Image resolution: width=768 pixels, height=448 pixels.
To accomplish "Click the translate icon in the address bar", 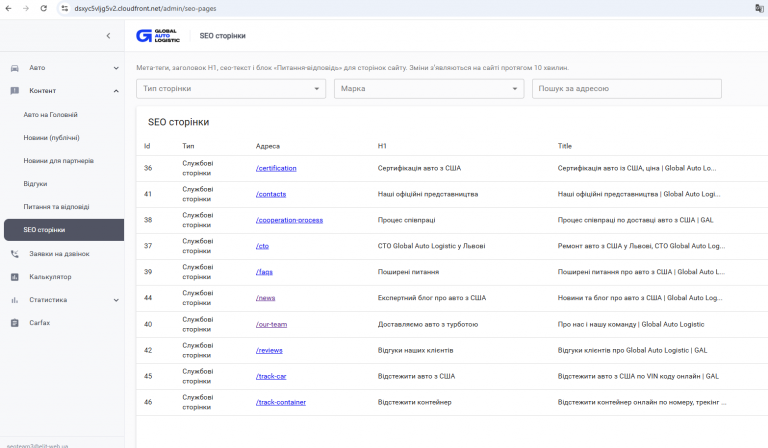I will click(759, 8).
